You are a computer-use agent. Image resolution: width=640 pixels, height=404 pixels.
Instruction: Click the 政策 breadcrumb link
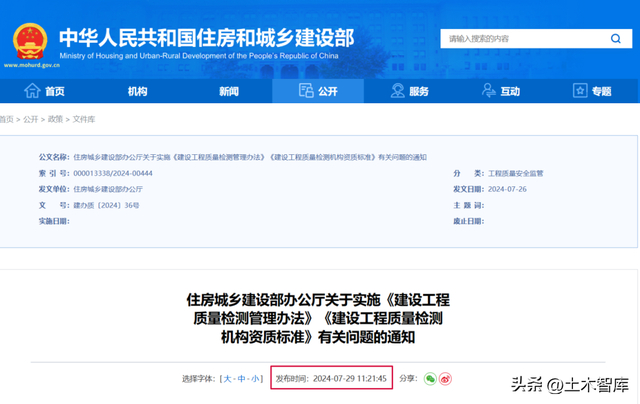pyautogui.click(x=56, y=119)
